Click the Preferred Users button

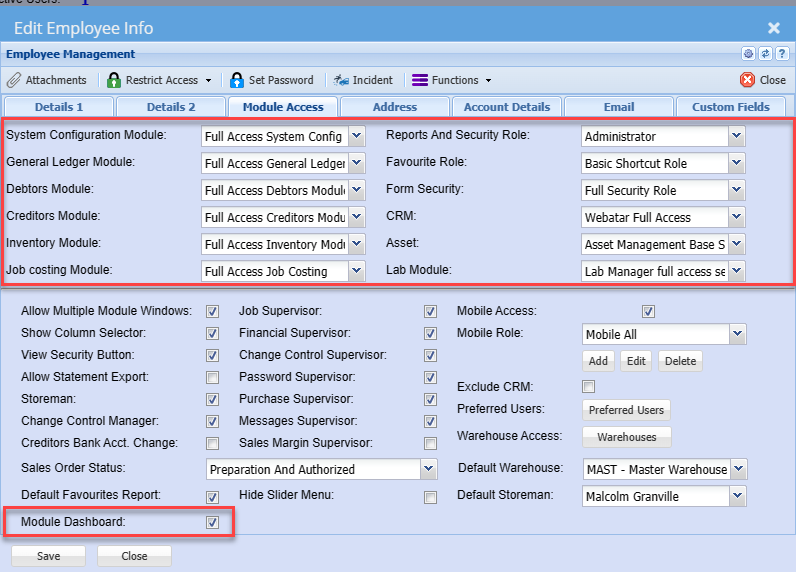coord(626,410)
